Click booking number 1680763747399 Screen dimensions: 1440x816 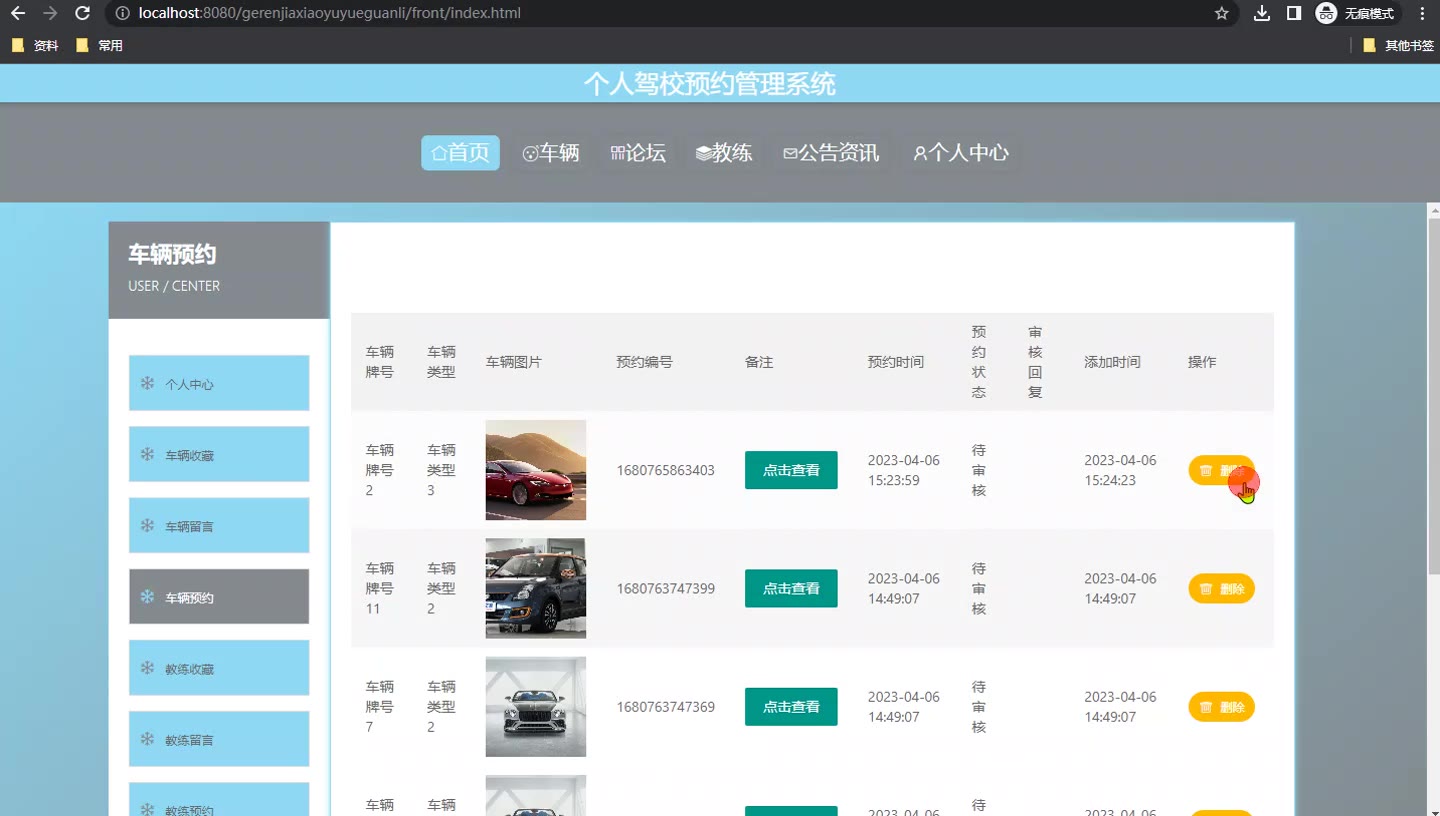point(666,588)
